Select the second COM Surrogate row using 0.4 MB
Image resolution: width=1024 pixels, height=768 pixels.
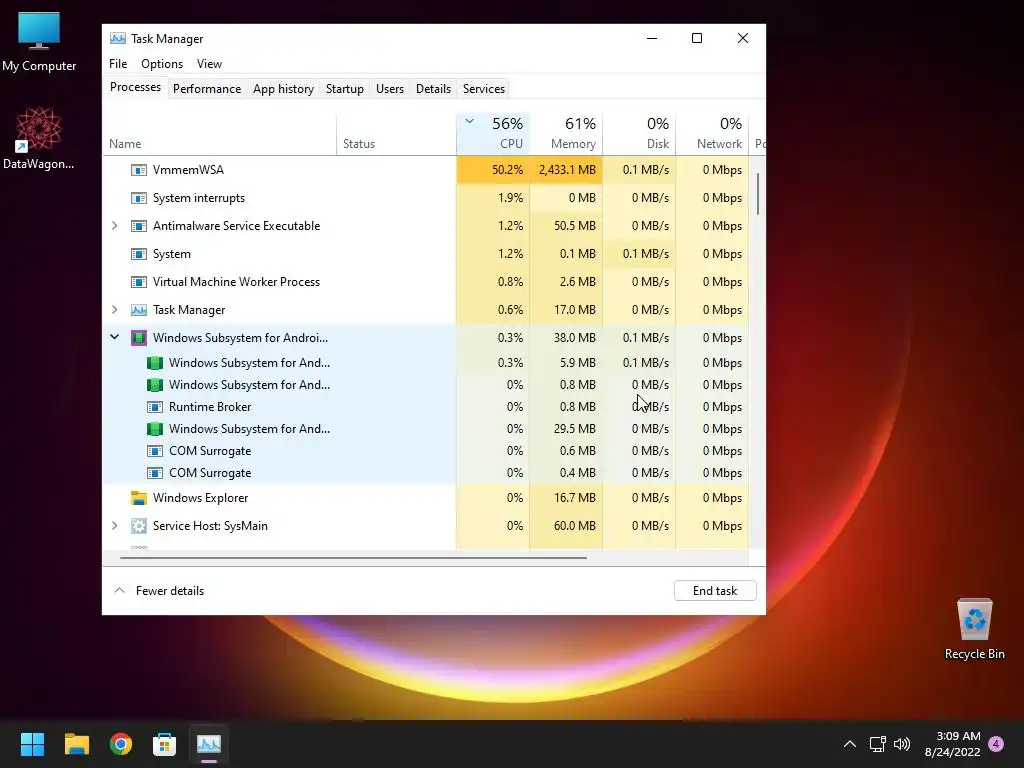point(425,473)
